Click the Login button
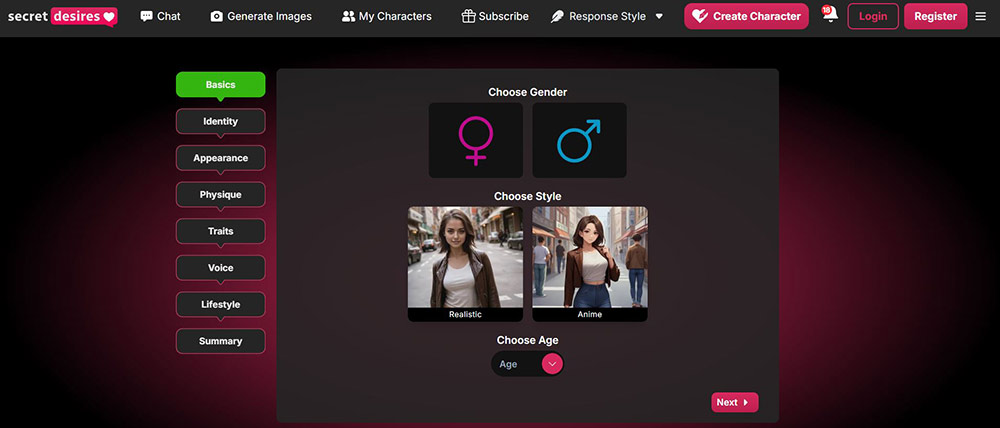Viewport: 1000px width, 428px height. (872, 16)
